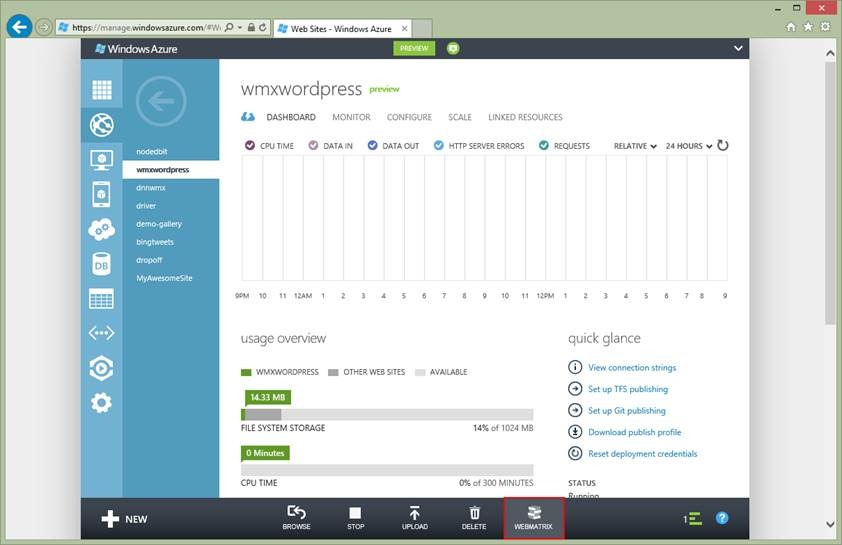
Task: Select the bingtweets site
Action: coord(155,242)
